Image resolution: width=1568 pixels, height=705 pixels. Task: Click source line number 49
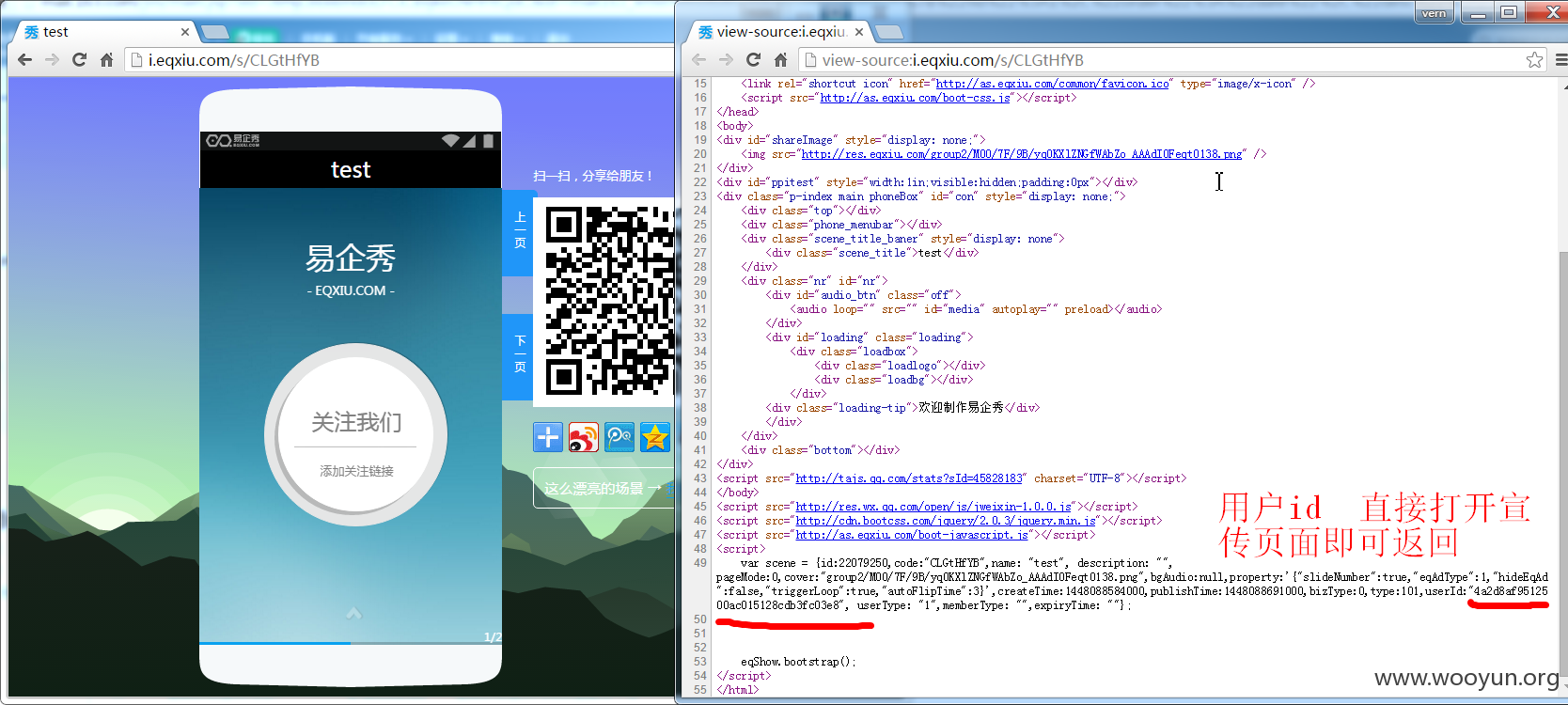700,563
